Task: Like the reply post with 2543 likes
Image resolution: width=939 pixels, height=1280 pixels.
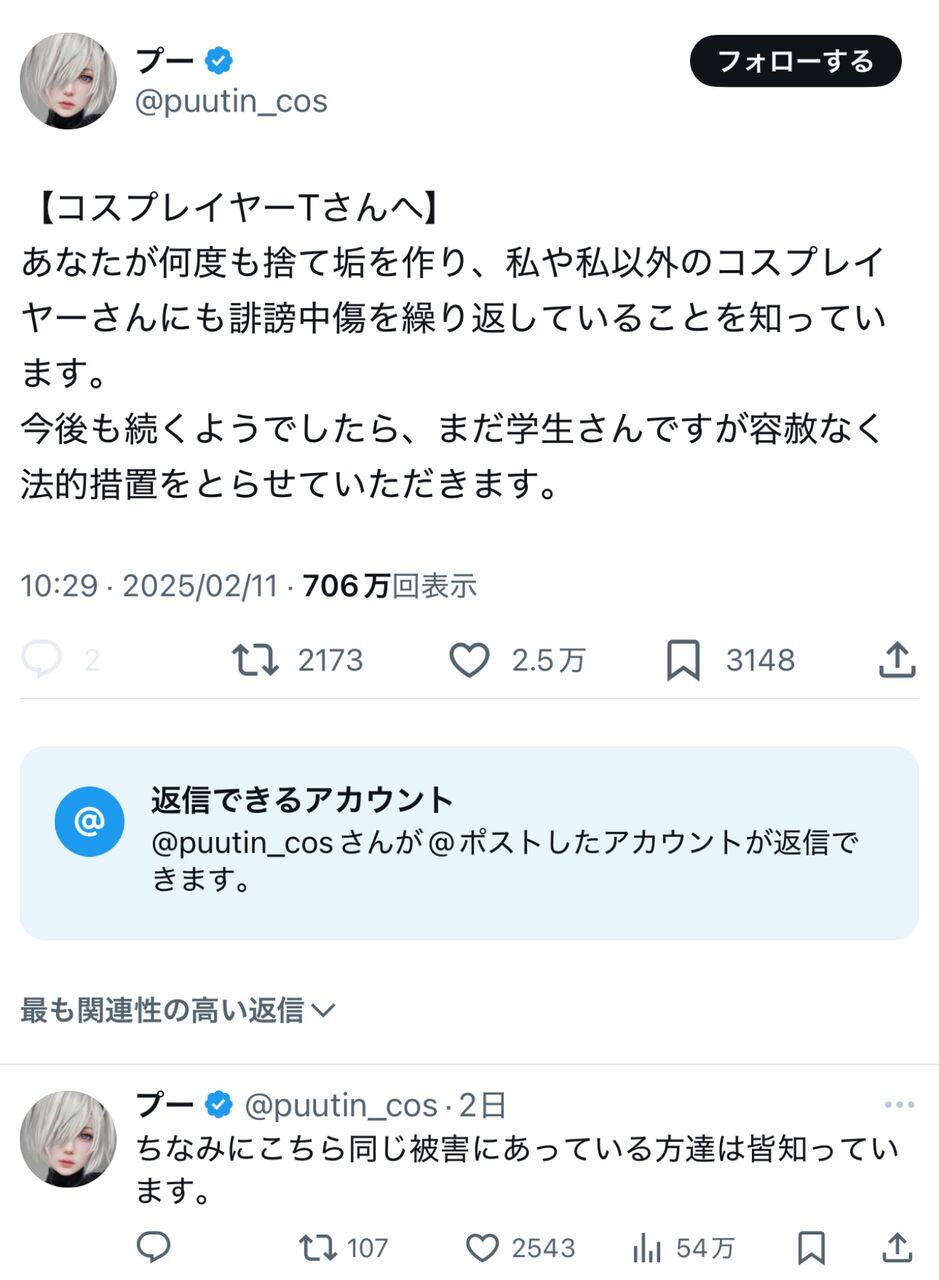Action: [483, 1247]
